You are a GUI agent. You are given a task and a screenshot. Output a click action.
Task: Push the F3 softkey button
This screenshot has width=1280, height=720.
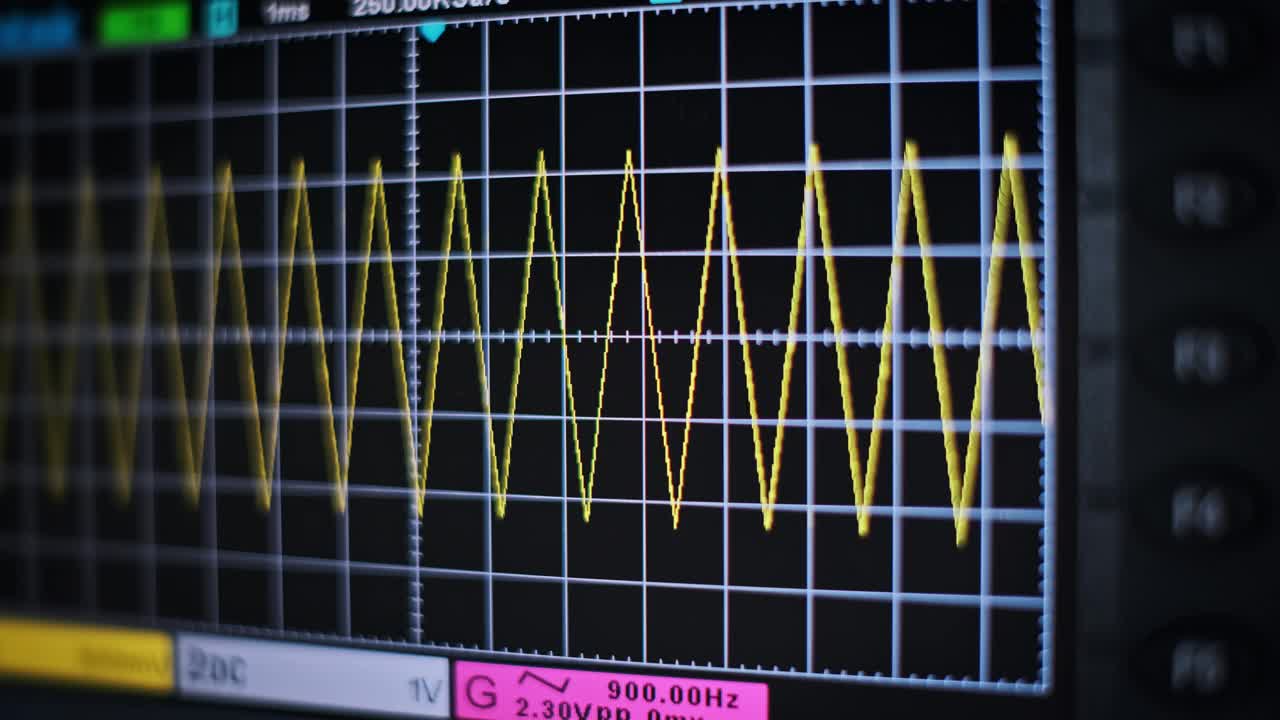[1201, 357]
